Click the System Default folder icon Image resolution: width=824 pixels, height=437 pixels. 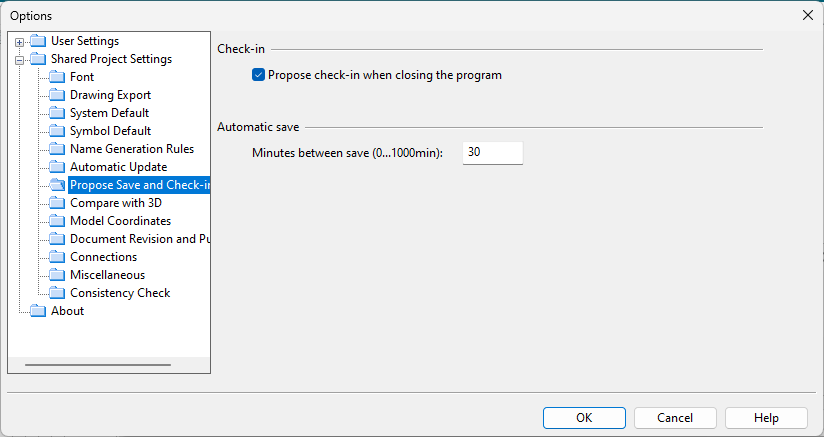tap(58, 113)
